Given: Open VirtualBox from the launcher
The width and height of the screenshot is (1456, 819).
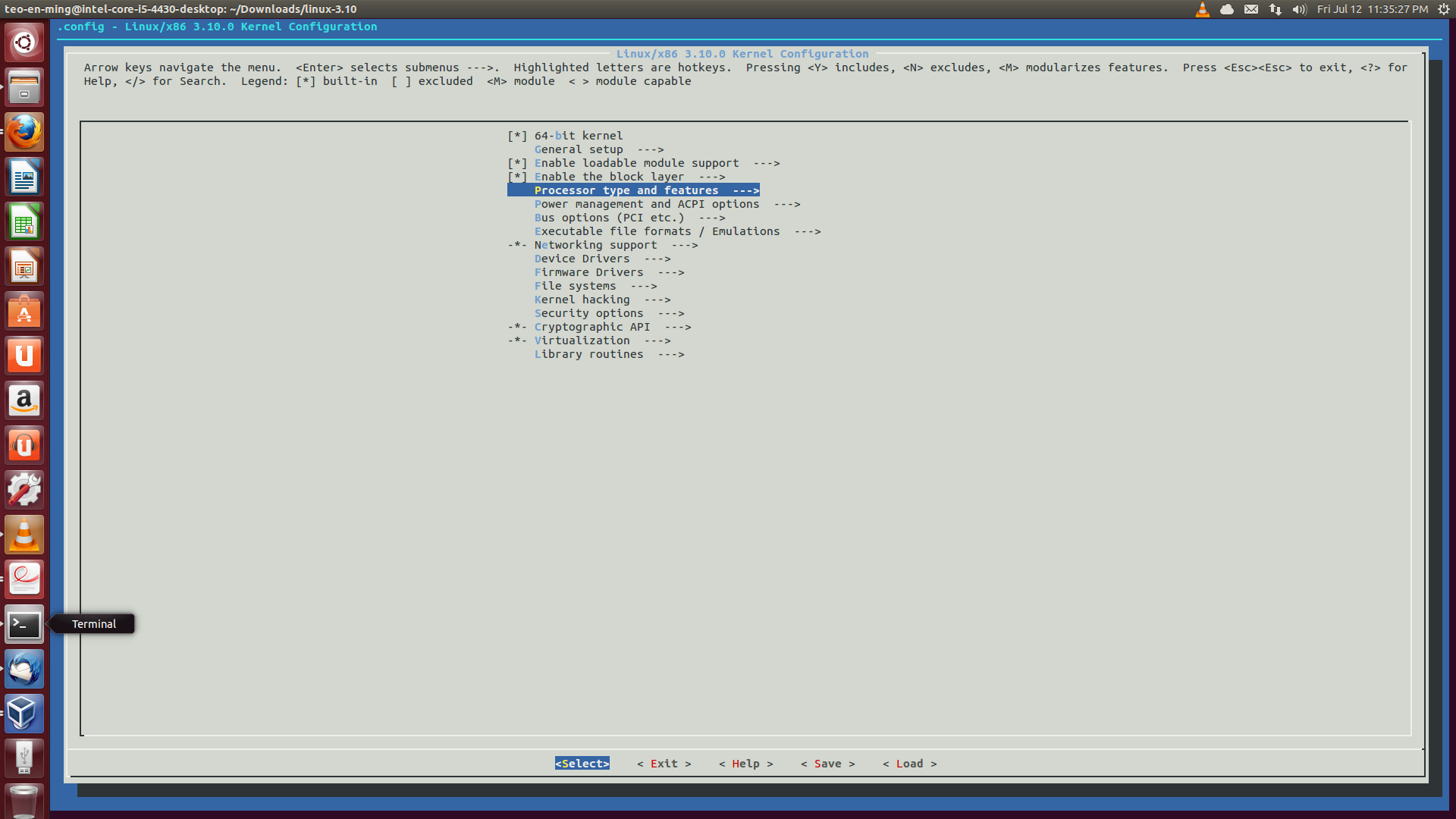Looking at the screenshot, I should pyautogui.click(x=24, y=714).
